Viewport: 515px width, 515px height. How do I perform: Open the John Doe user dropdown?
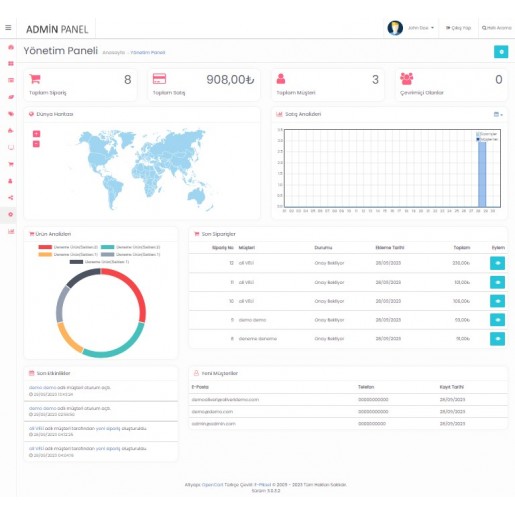click(x=421, y=28)
